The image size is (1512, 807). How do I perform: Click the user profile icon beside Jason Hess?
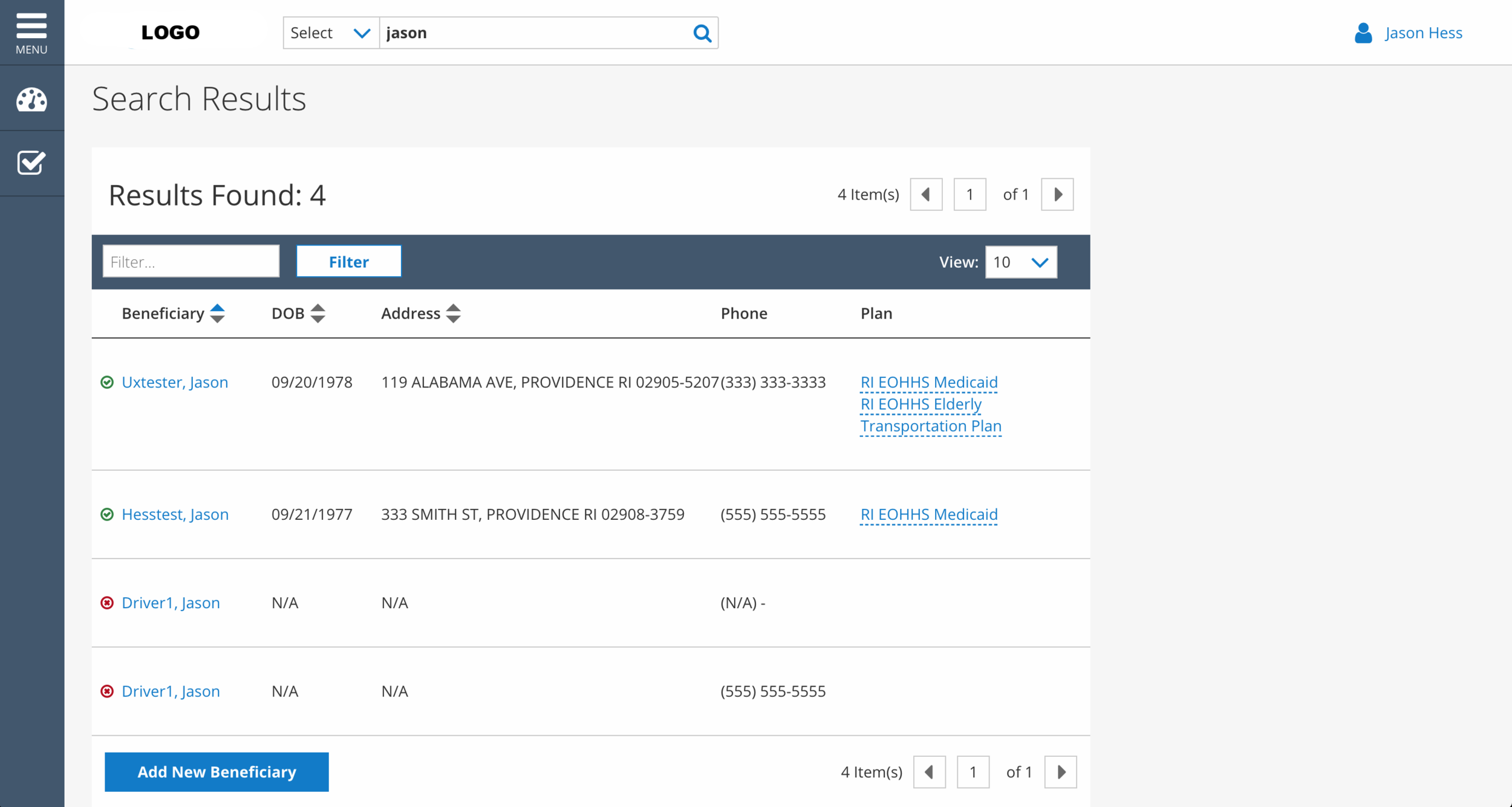click(x=1363, y=33)
